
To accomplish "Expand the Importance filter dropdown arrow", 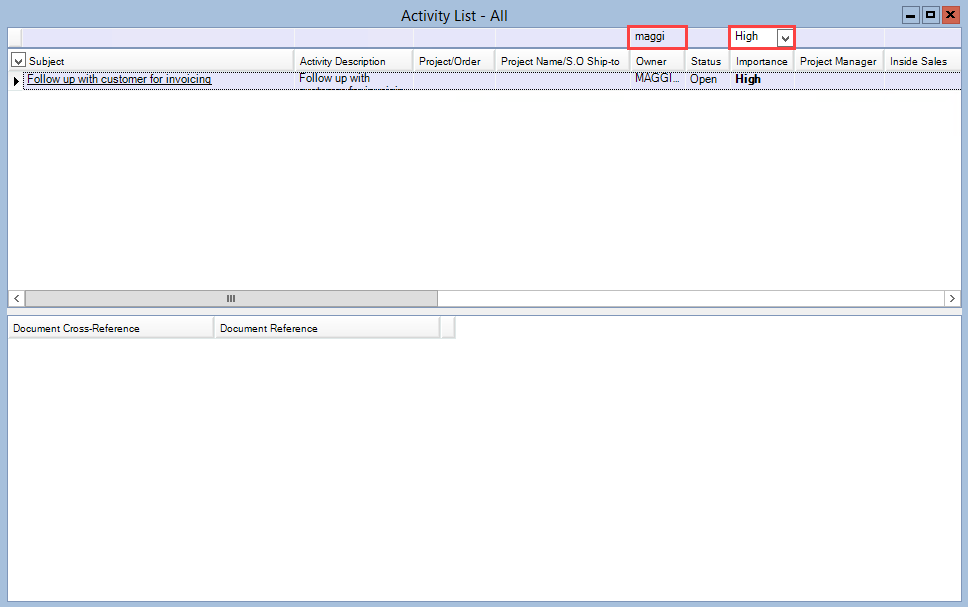I will point(785,38).
